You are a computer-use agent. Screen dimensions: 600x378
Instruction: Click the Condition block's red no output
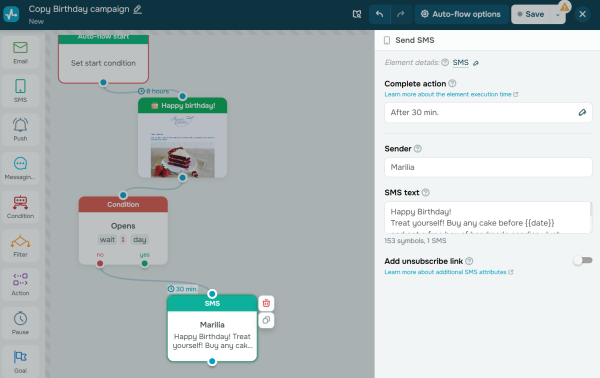(100, 263)
